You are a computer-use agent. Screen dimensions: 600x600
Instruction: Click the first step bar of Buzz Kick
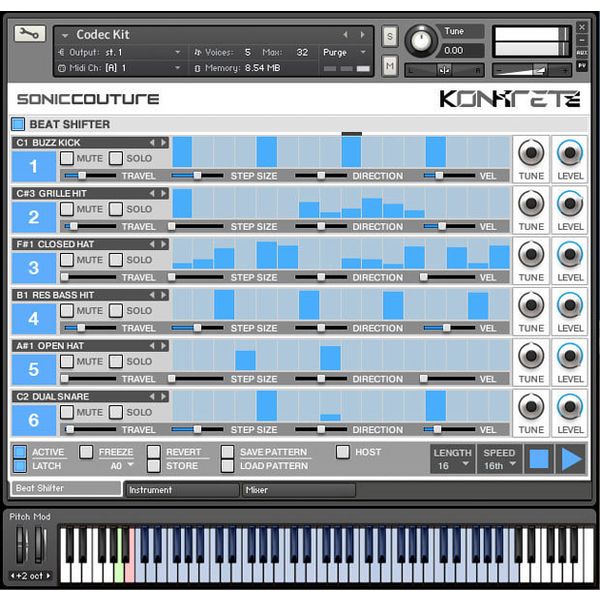(x=182, y=152)
